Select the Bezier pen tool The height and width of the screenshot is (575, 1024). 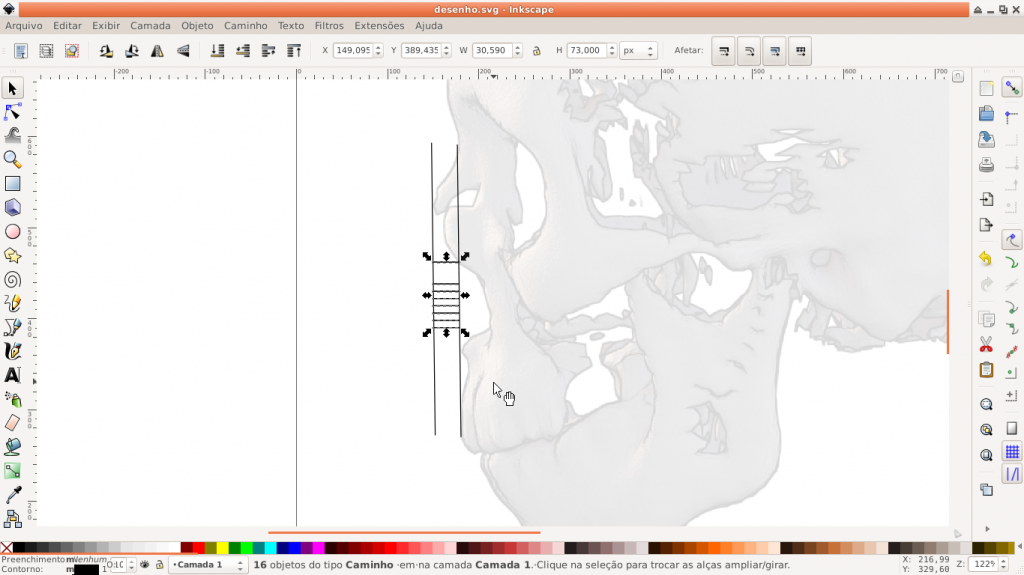point(12,327)
